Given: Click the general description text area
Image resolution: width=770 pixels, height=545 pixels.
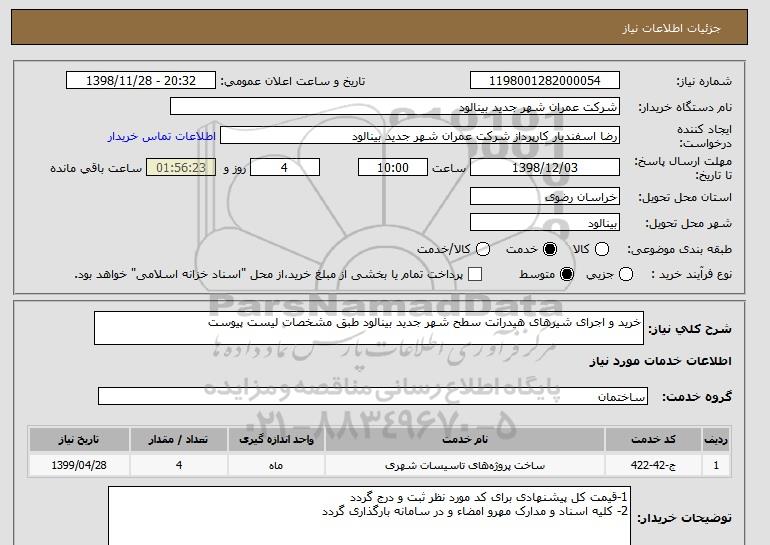Looking at the screenshot, I should tap(369, 328).
